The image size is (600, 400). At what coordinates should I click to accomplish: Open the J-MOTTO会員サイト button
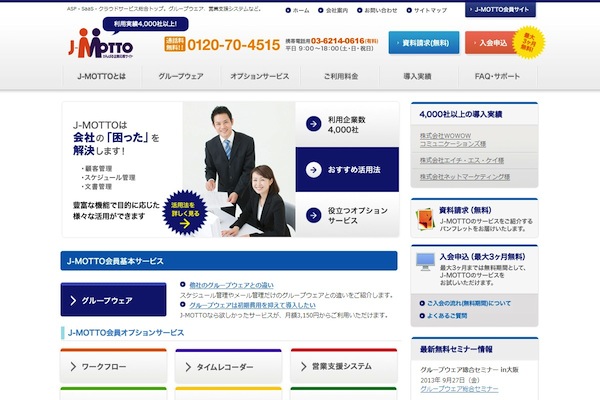[x=500, y=10]
